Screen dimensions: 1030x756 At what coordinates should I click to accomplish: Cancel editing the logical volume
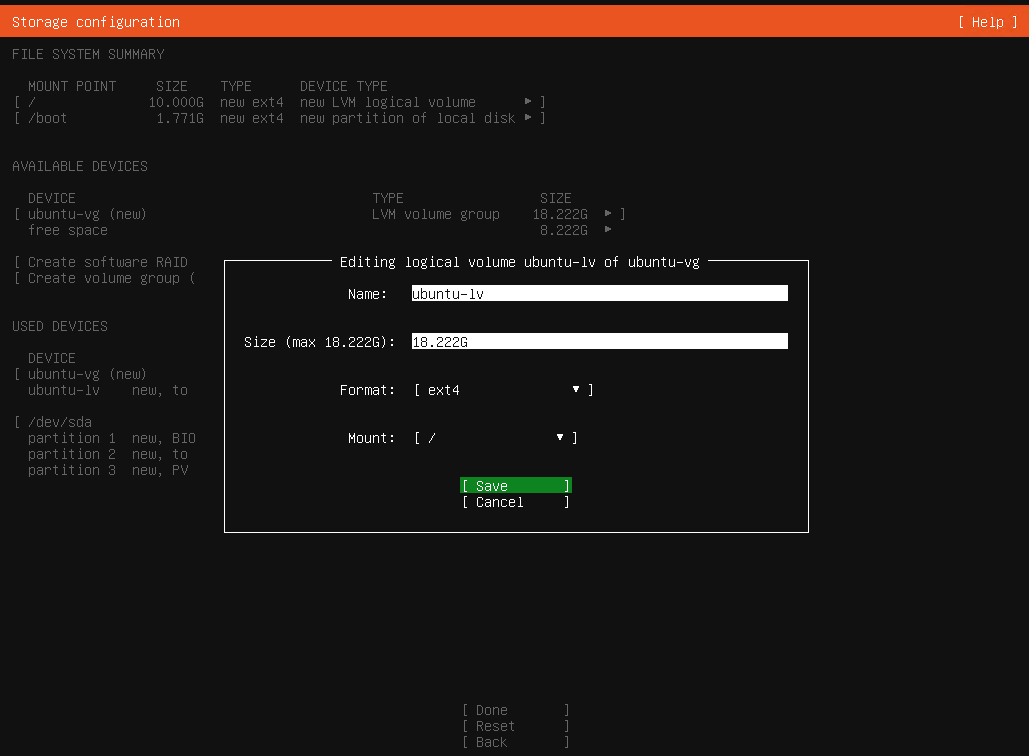(516, 502)
